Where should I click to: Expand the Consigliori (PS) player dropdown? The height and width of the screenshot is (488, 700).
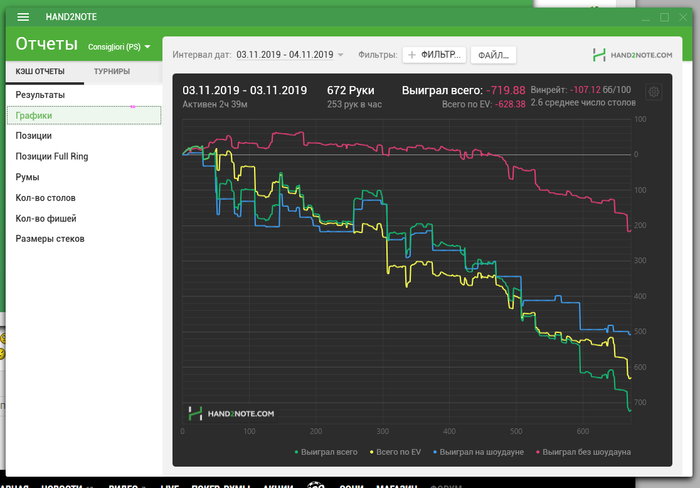[x=119, y=46]
